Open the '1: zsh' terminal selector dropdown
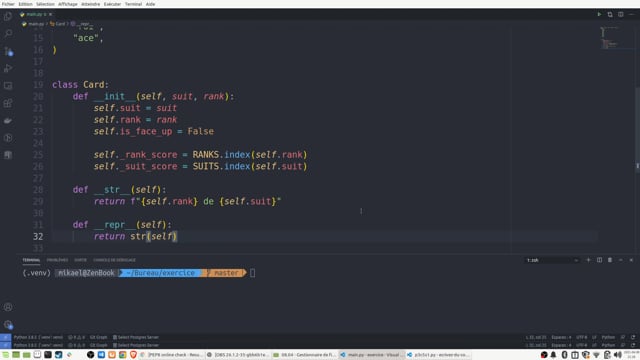640x360 pixels. coord(552,260)
